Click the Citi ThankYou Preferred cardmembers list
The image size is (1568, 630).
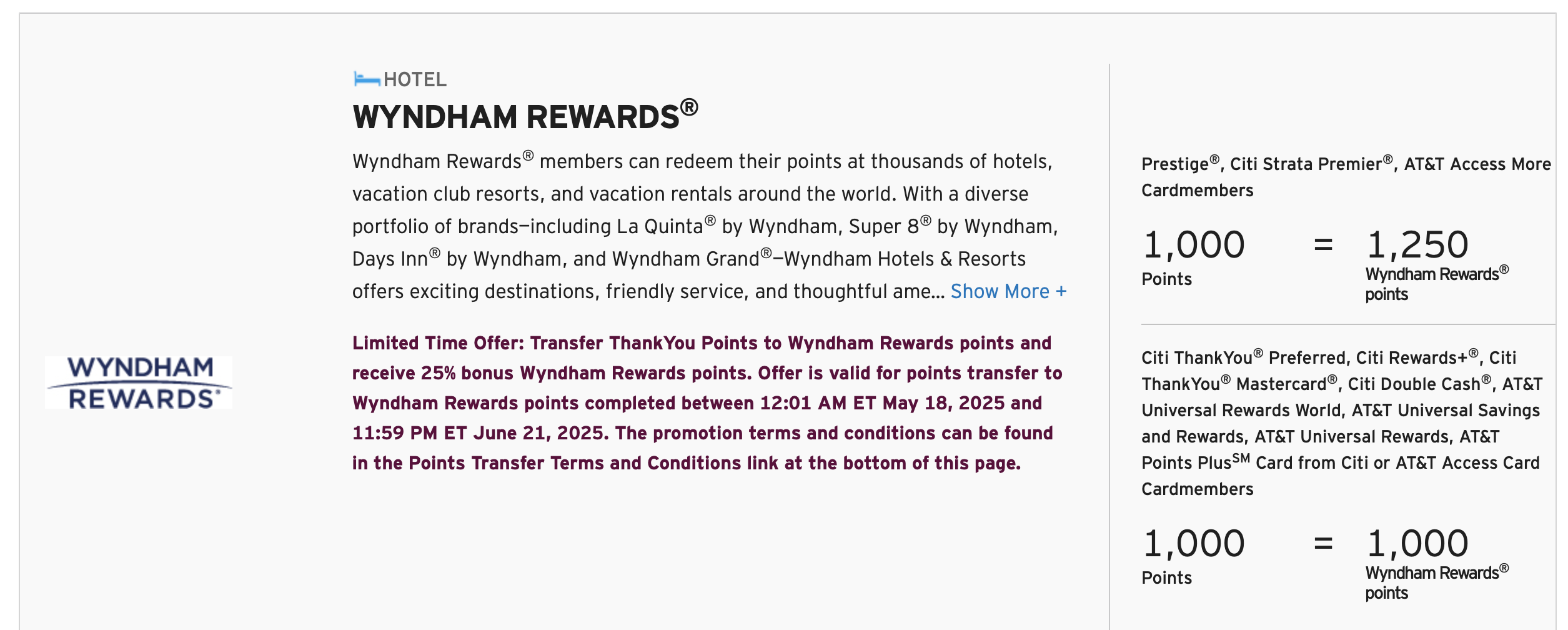[x=1342, y=423]
